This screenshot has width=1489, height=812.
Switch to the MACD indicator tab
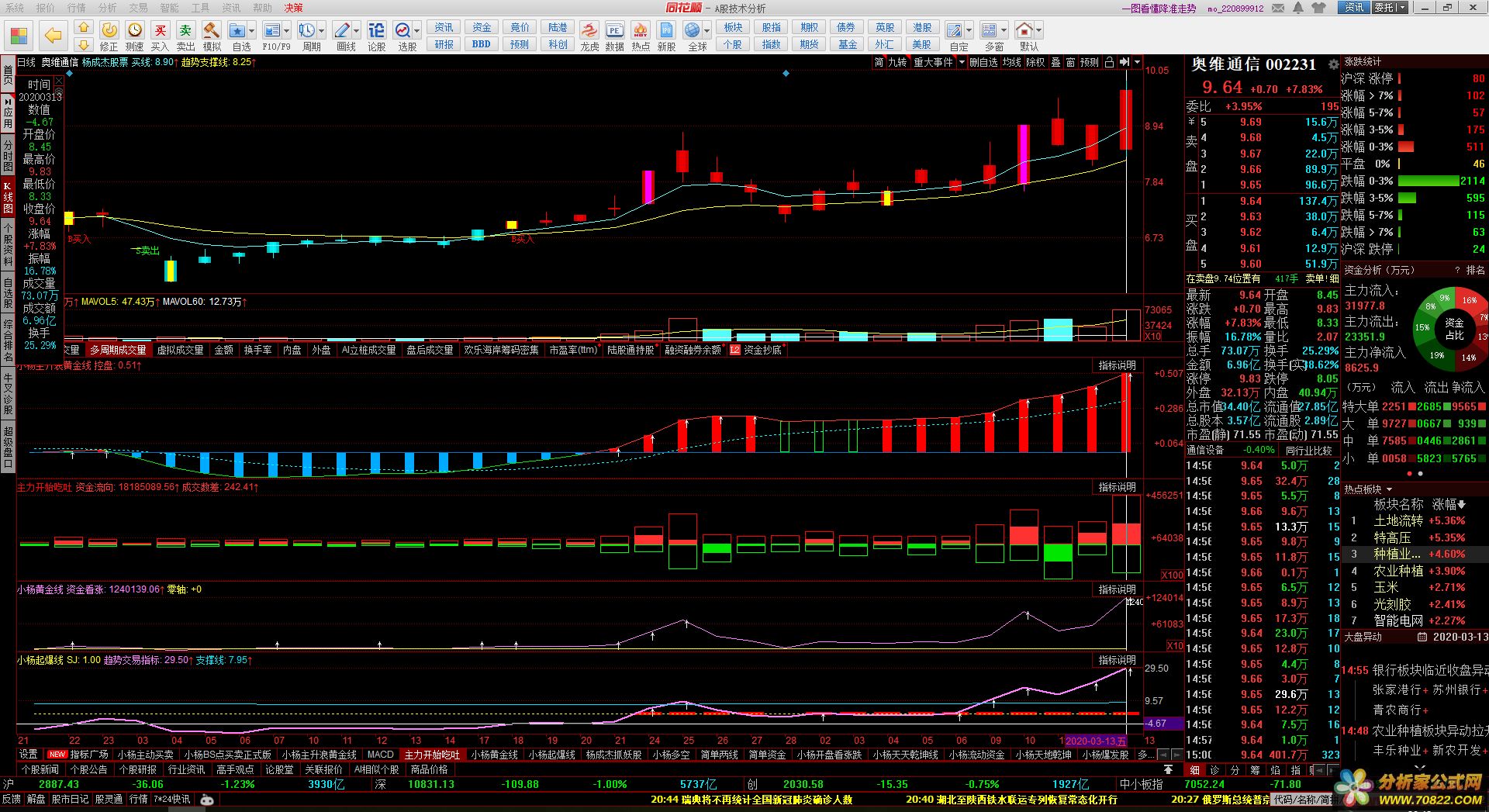(x=380, y=755)
